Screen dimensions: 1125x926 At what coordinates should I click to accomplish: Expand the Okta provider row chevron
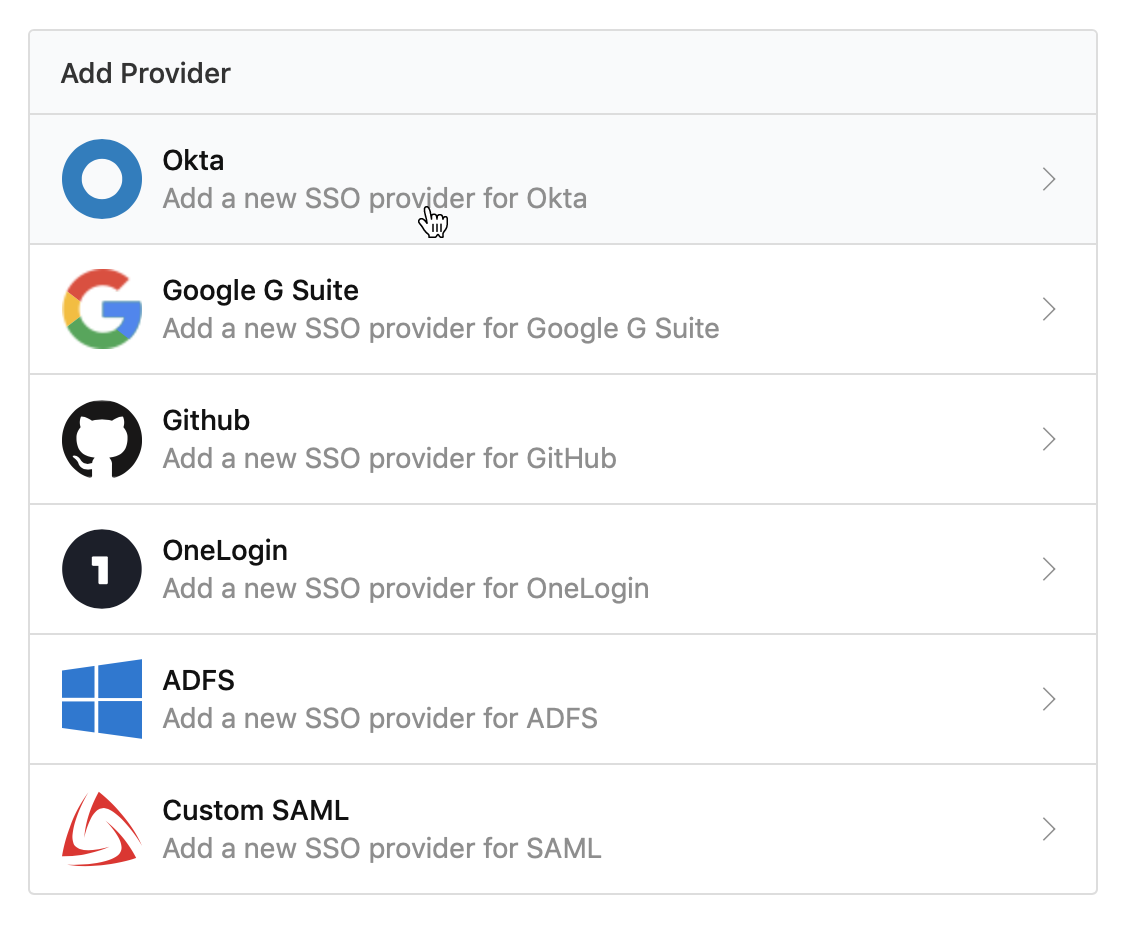click(x=1048, y=179)
